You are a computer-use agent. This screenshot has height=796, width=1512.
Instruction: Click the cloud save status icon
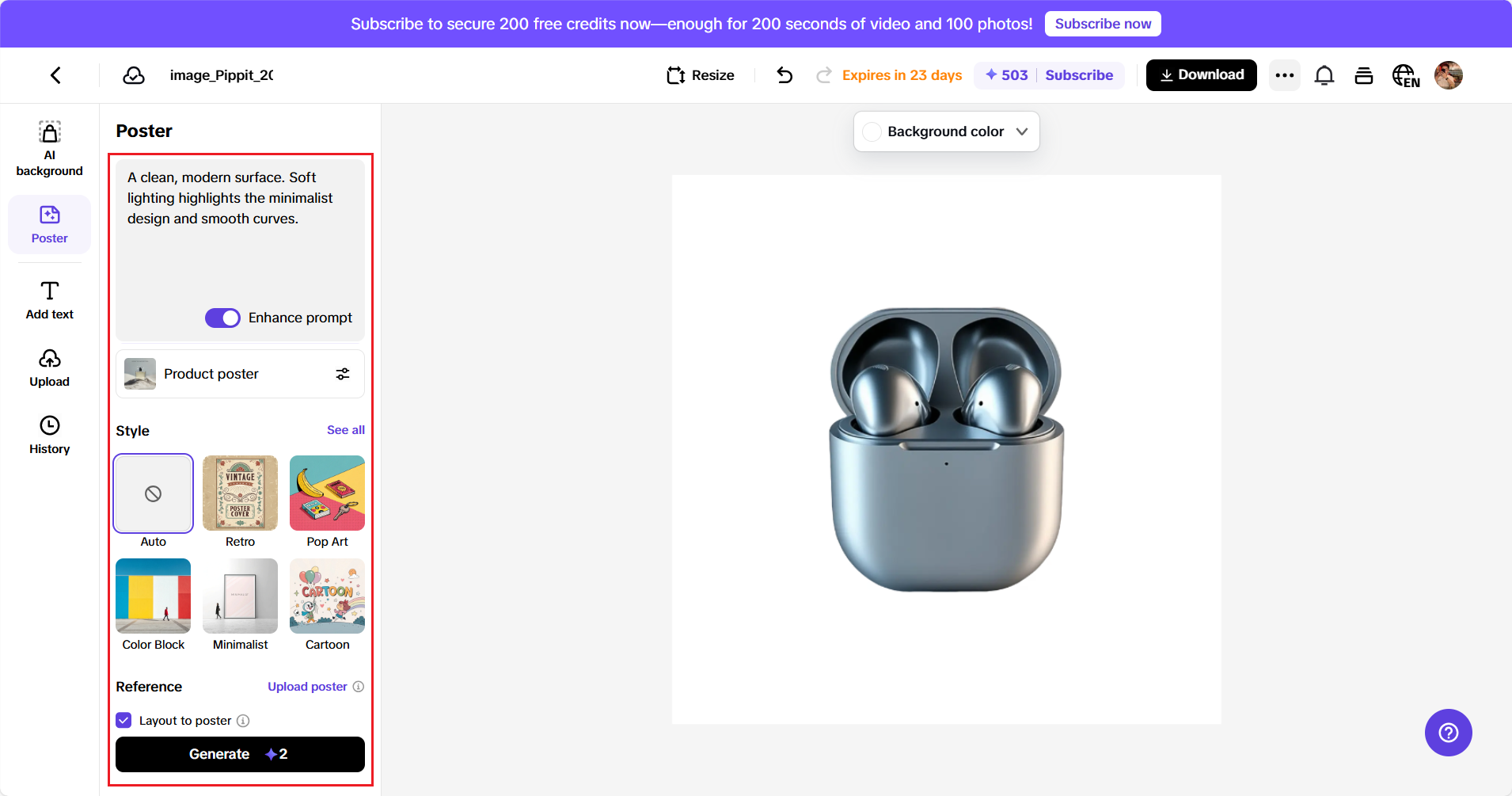[x=134, y=75]
